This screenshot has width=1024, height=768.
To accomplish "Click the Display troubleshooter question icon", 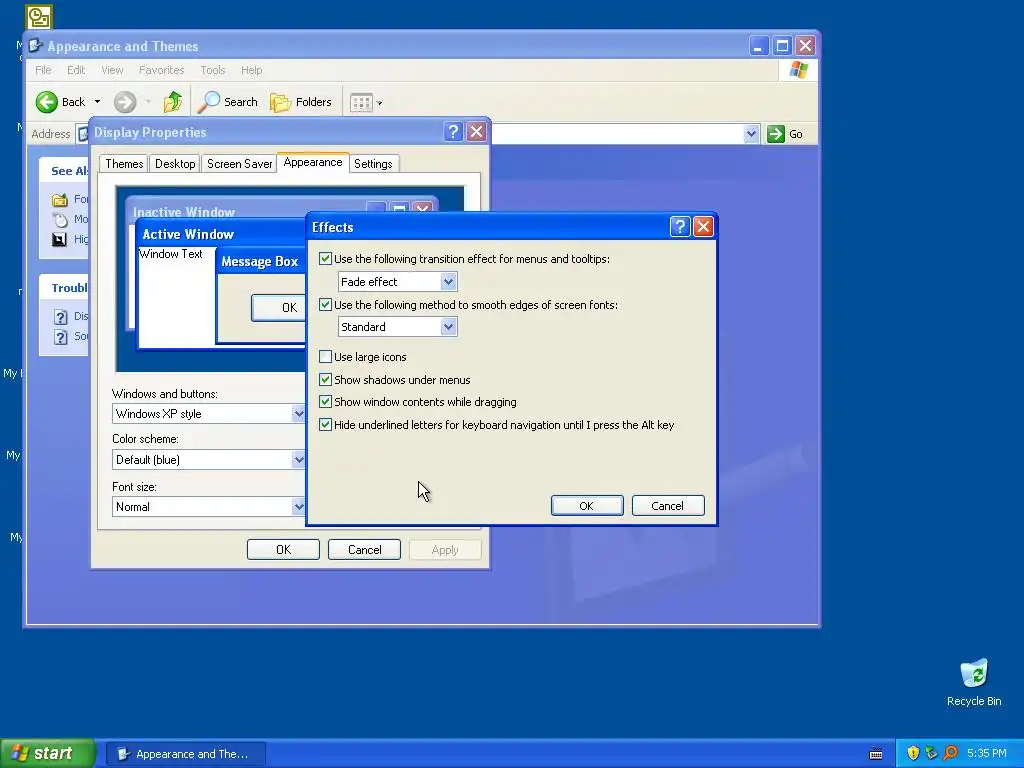I will tap(60, 317).
